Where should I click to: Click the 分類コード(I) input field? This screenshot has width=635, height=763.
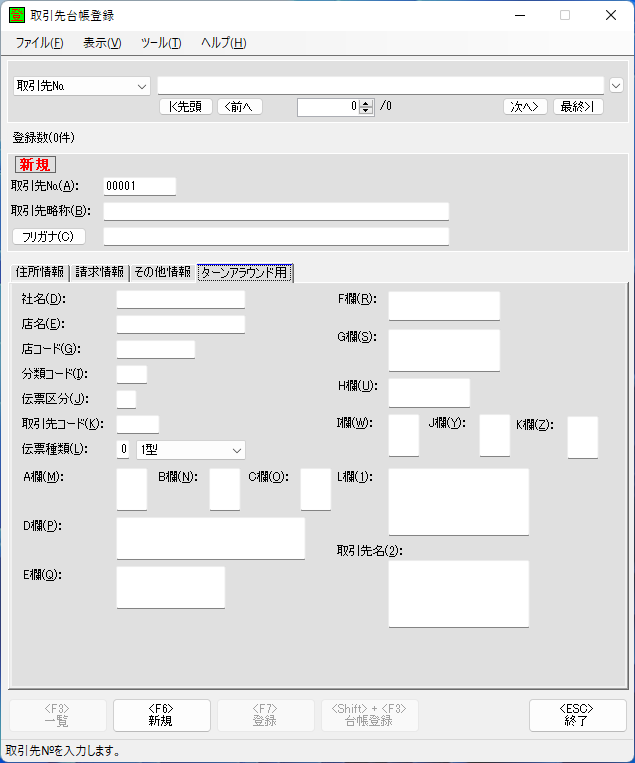coord(132,374)
